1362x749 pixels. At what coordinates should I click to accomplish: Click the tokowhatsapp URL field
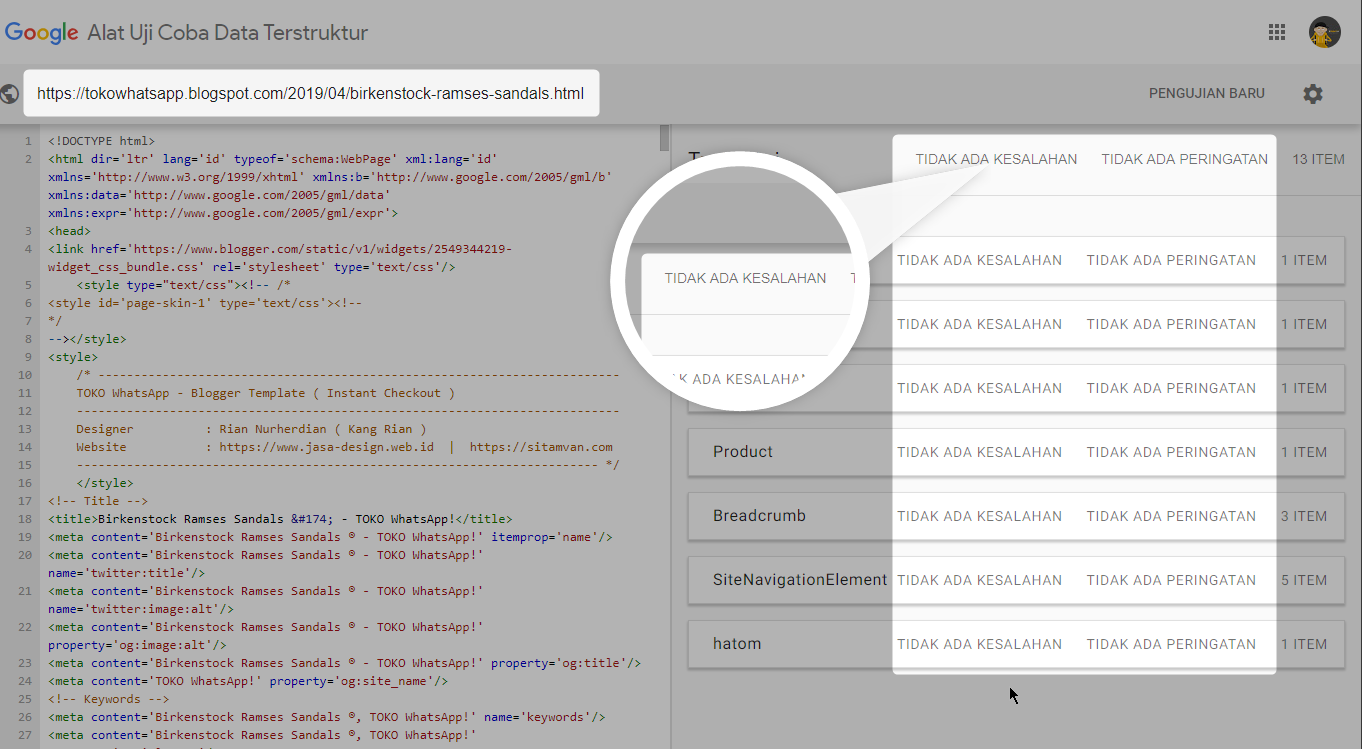coord(311,93)
